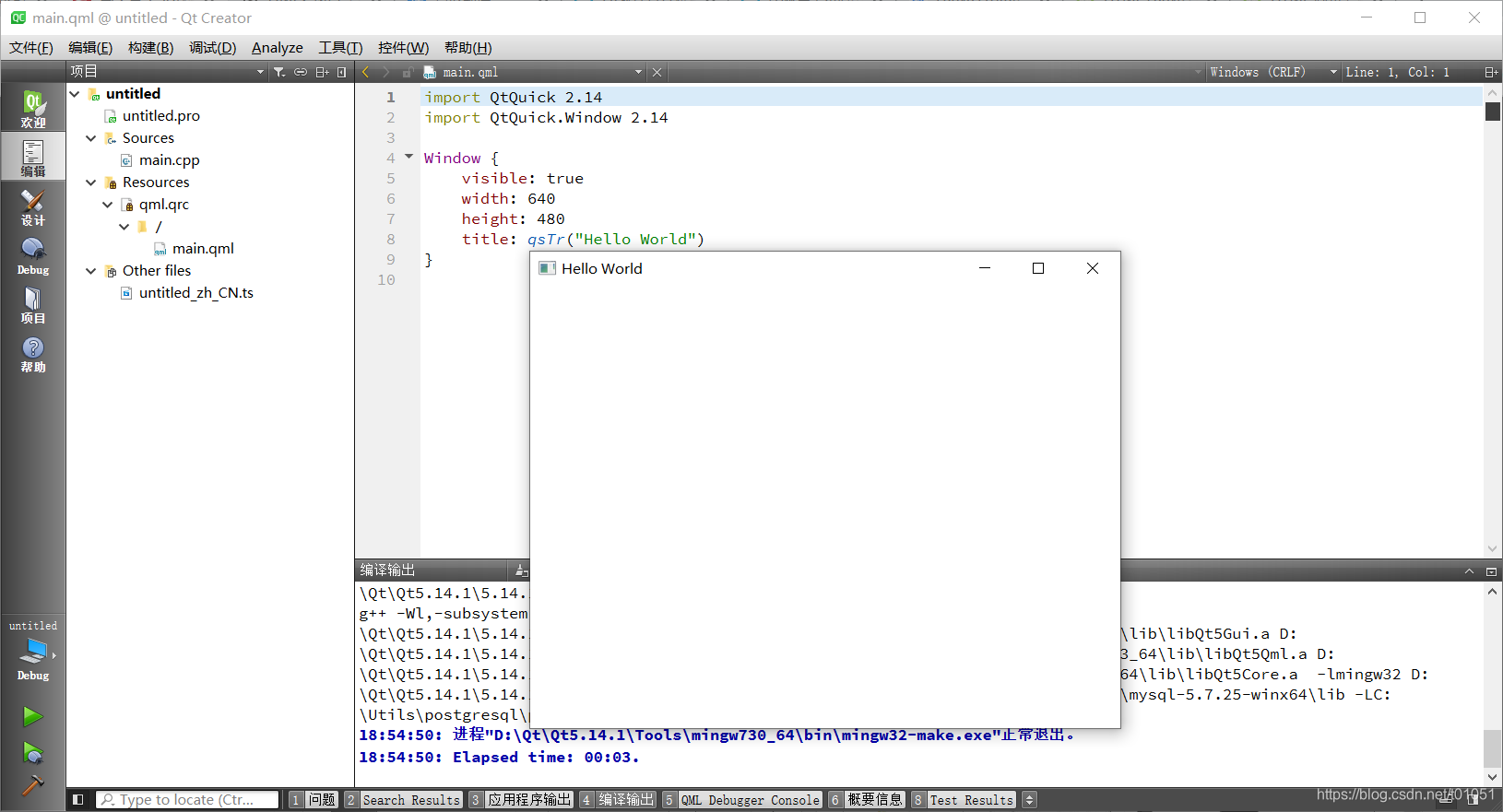
Task: Open the untitled Debug kit selector
Action: 33,651
